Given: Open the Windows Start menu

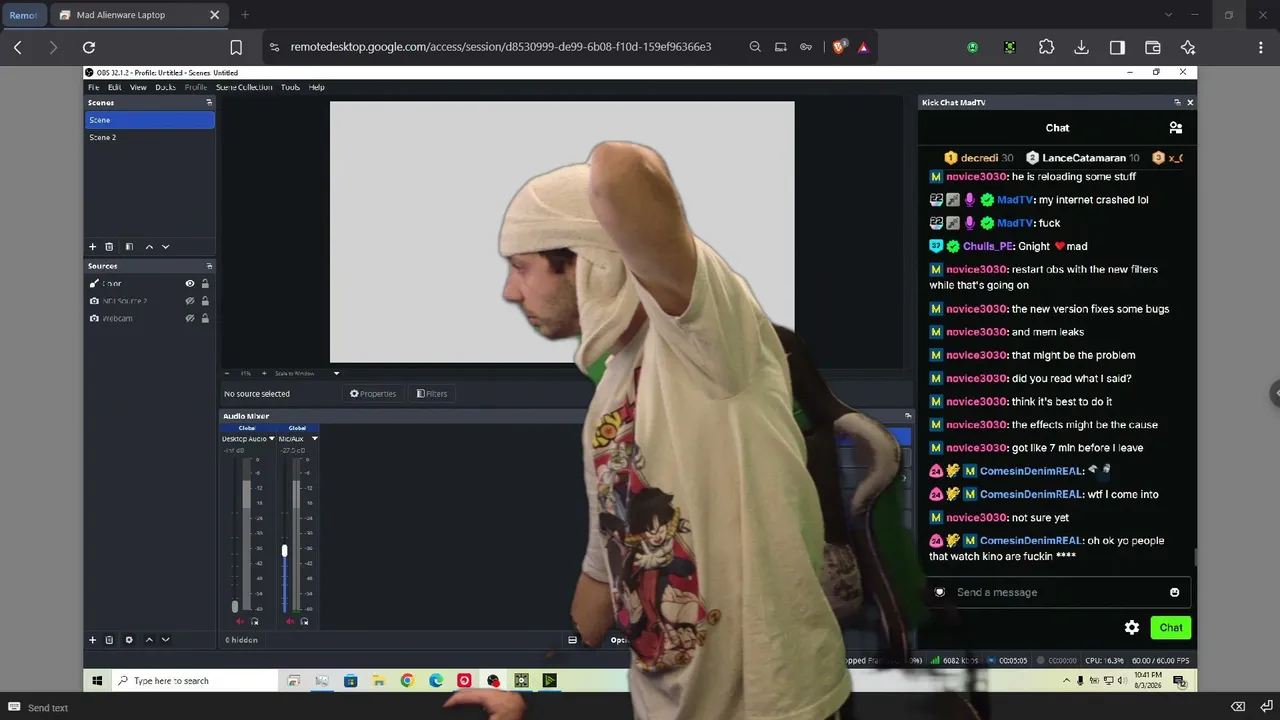Looking at the screenshot, I should [97, 681].
